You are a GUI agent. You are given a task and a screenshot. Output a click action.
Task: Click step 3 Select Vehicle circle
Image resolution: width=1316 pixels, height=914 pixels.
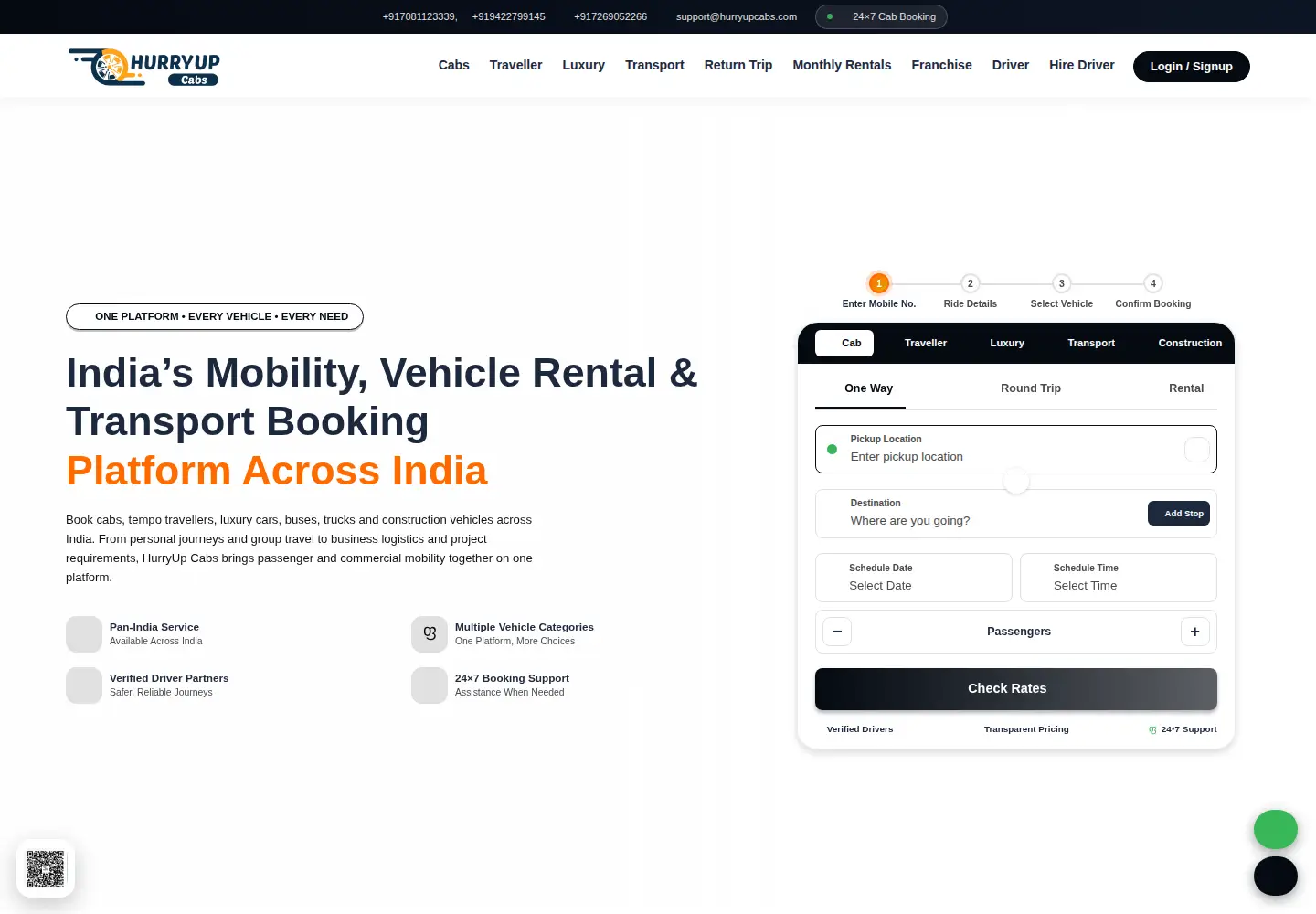click(1062, 283)
